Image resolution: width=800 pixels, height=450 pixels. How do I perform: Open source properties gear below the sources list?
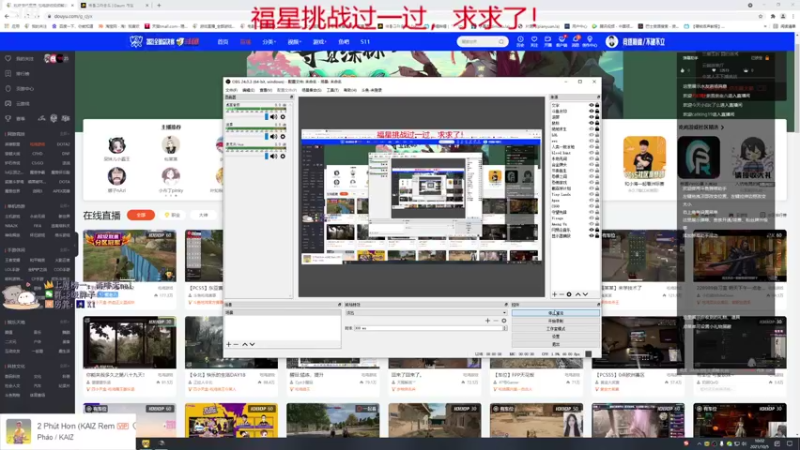coord(569,294)
